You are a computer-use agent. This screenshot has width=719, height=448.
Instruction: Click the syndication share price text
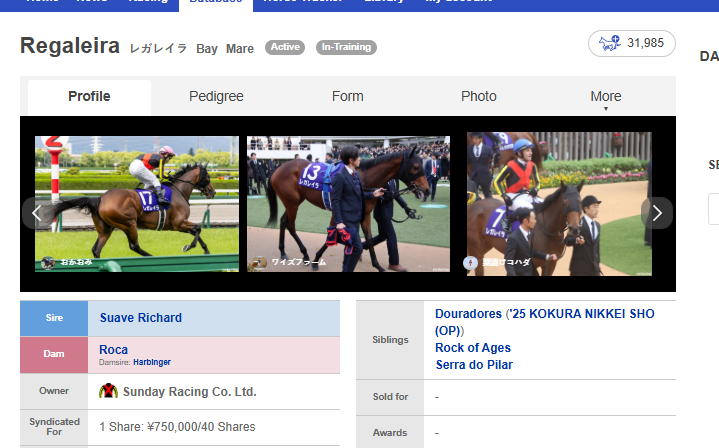click(x=177, y=427)
